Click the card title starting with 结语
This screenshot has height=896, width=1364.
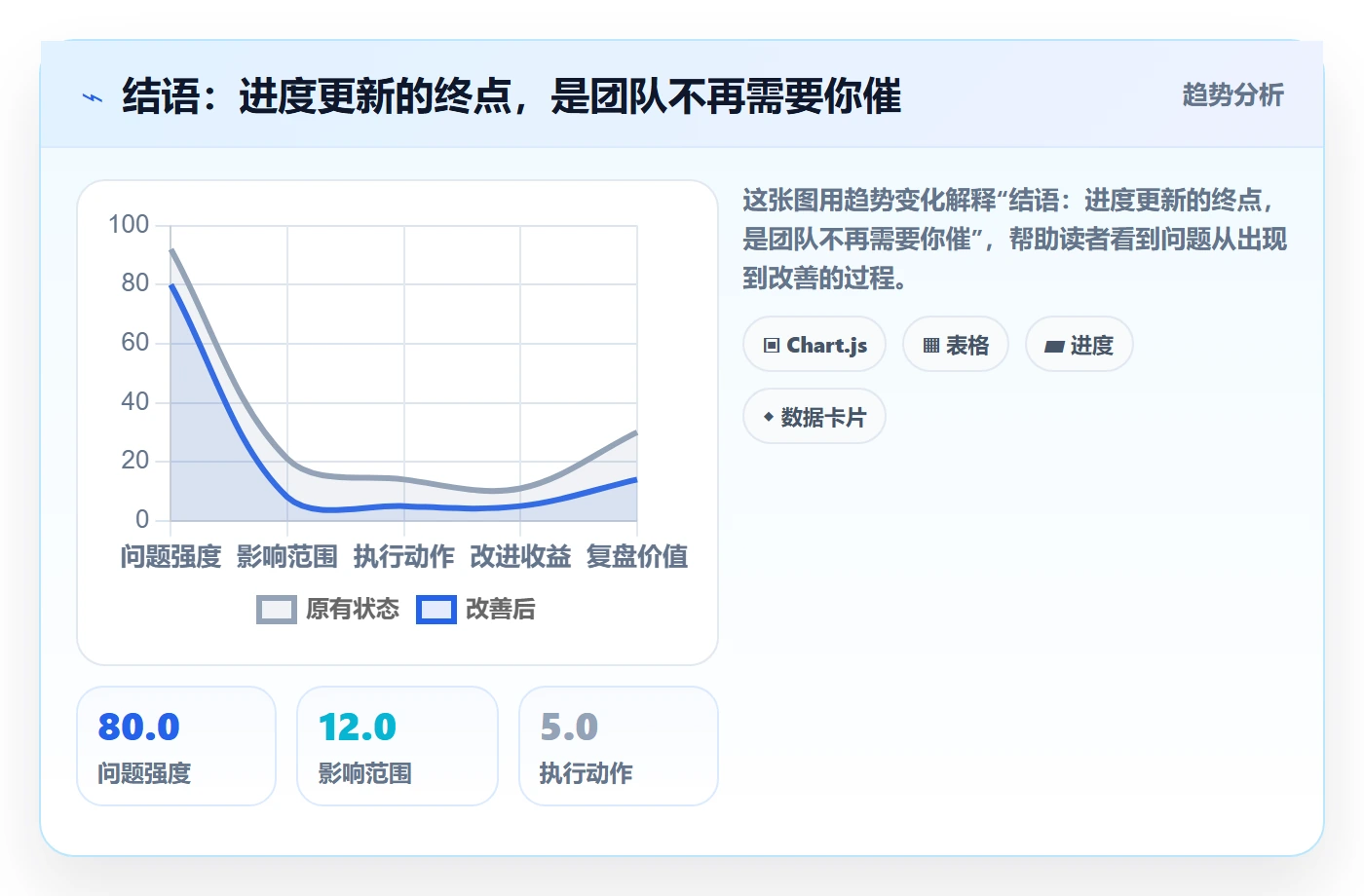tap(511, 96)
